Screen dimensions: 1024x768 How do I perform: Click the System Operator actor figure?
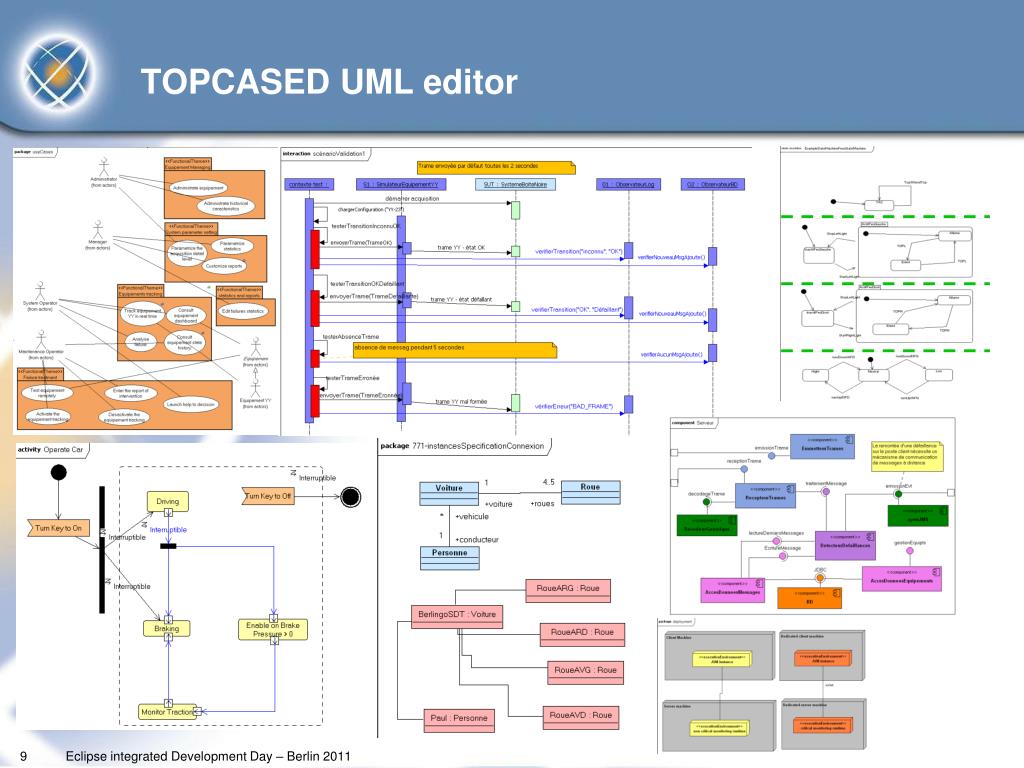click(x=40, y=291)
